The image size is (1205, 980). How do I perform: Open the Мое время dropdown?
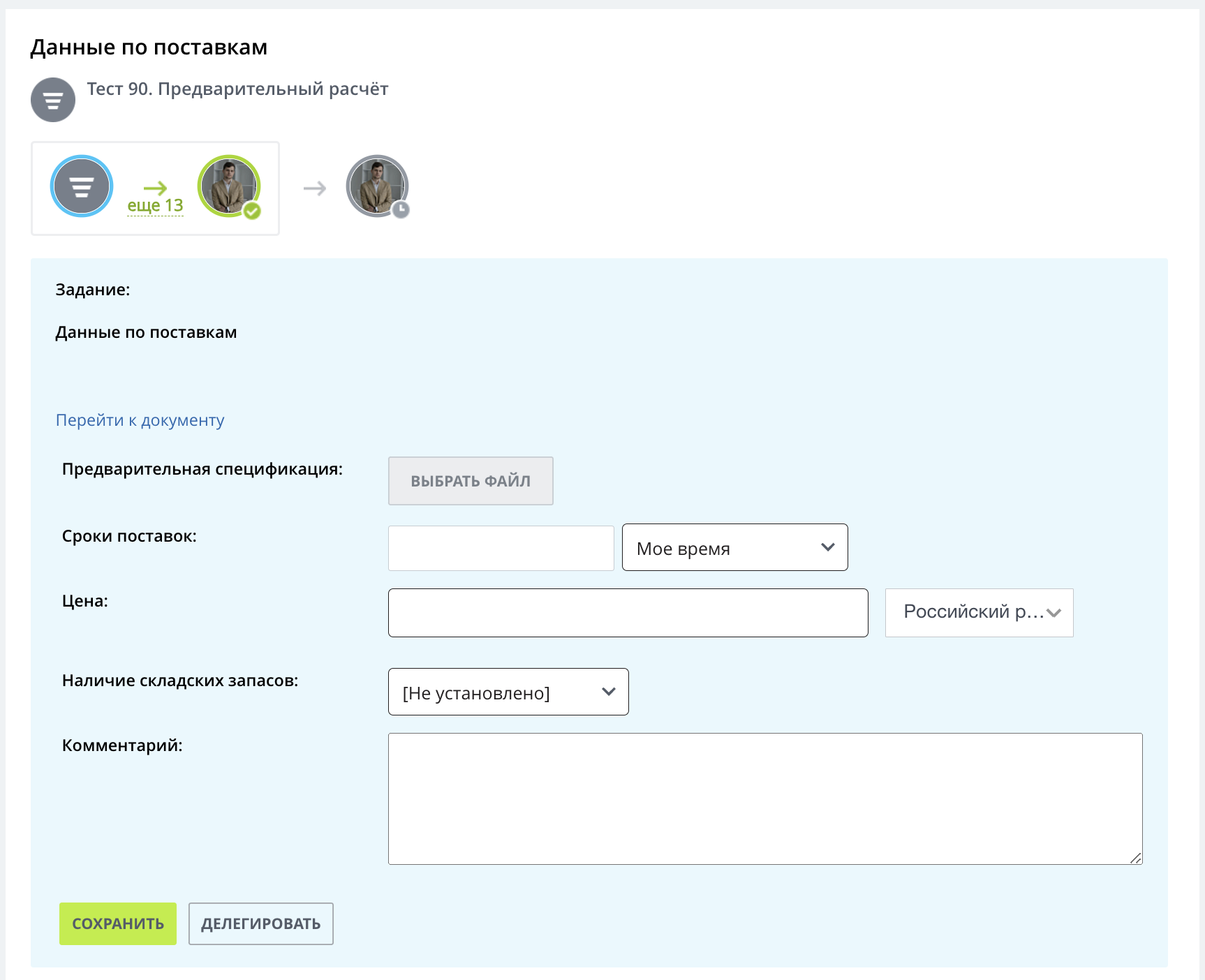pyautogui.click(x=734, y=548)
